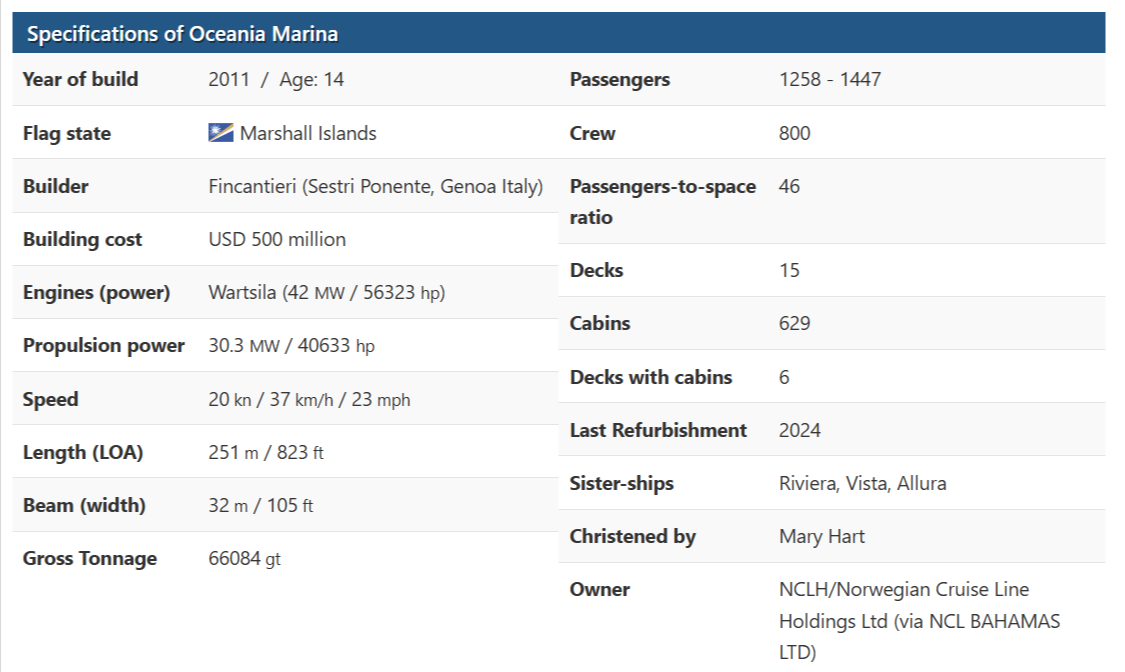Image resolution: width=1125 pixels, height=672 pixels.
Task: Select the Christened by Mary Hart value
Action: [x=822, y=536]
